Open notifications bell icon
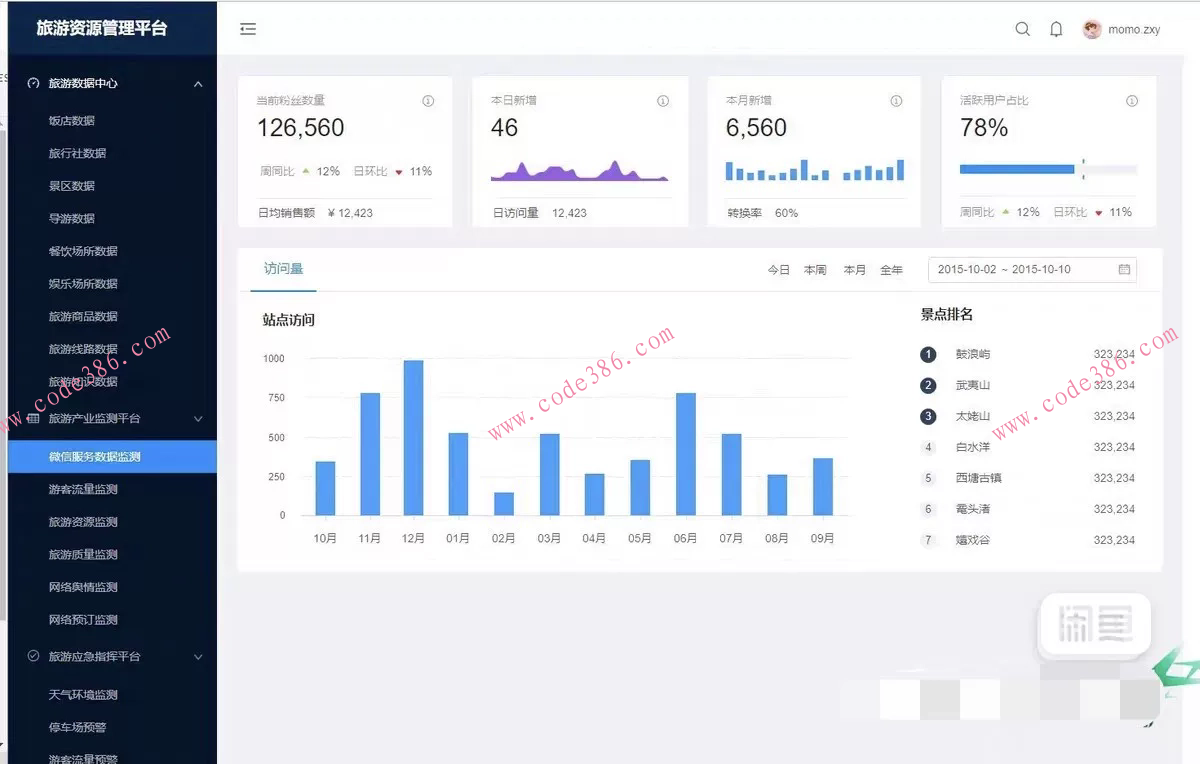Image resolution: width=1200 pixels, height=764 pixels. [1056, 29]
